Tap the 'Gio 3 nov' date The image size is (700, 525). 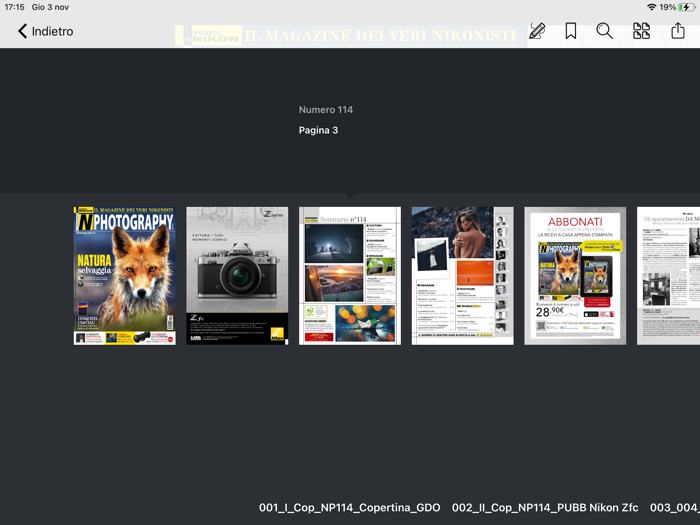click(50, 7)
